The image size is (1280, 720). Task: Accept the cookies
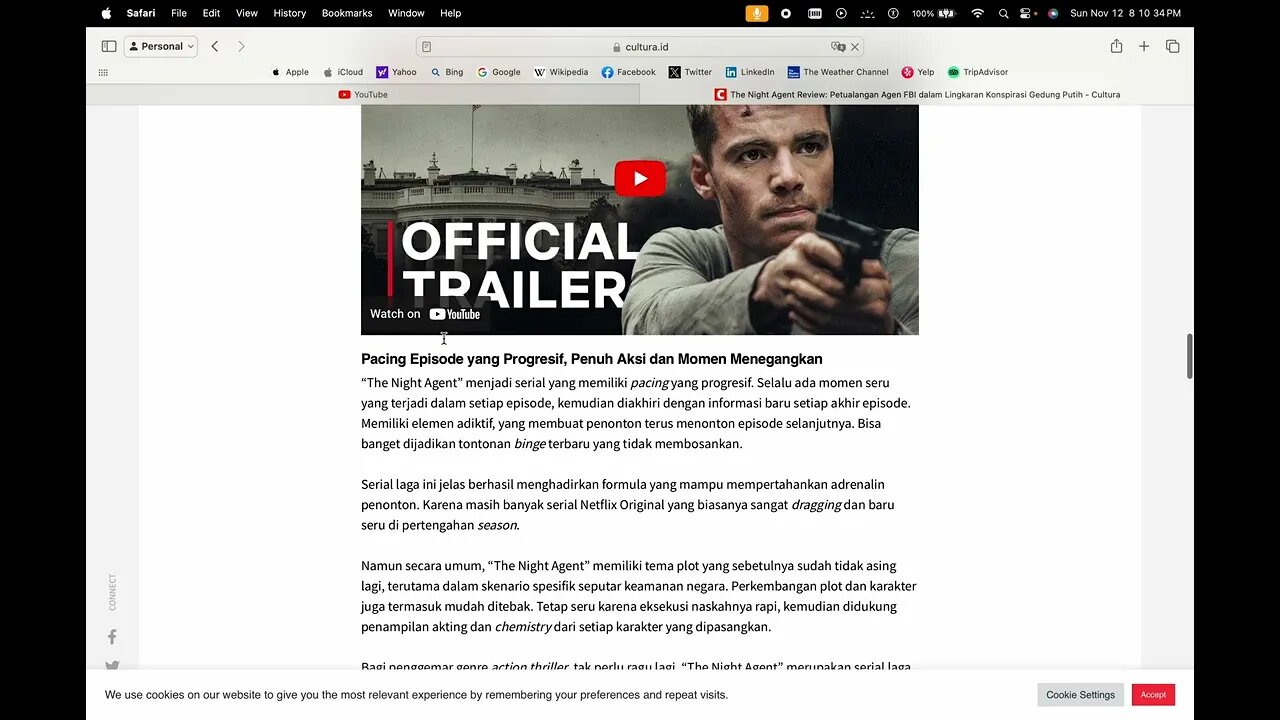tap(1153, 695)
